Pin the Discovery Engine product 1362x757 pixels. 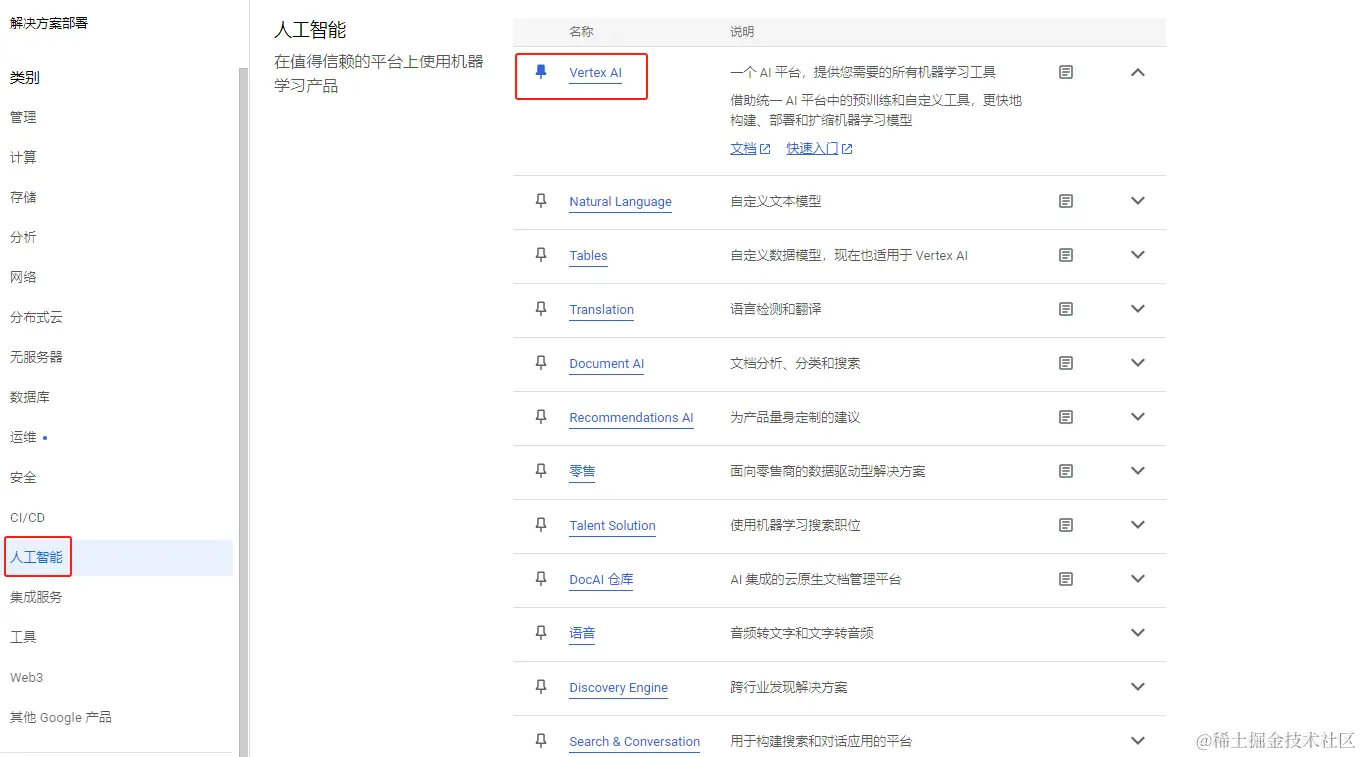(541, 687)
